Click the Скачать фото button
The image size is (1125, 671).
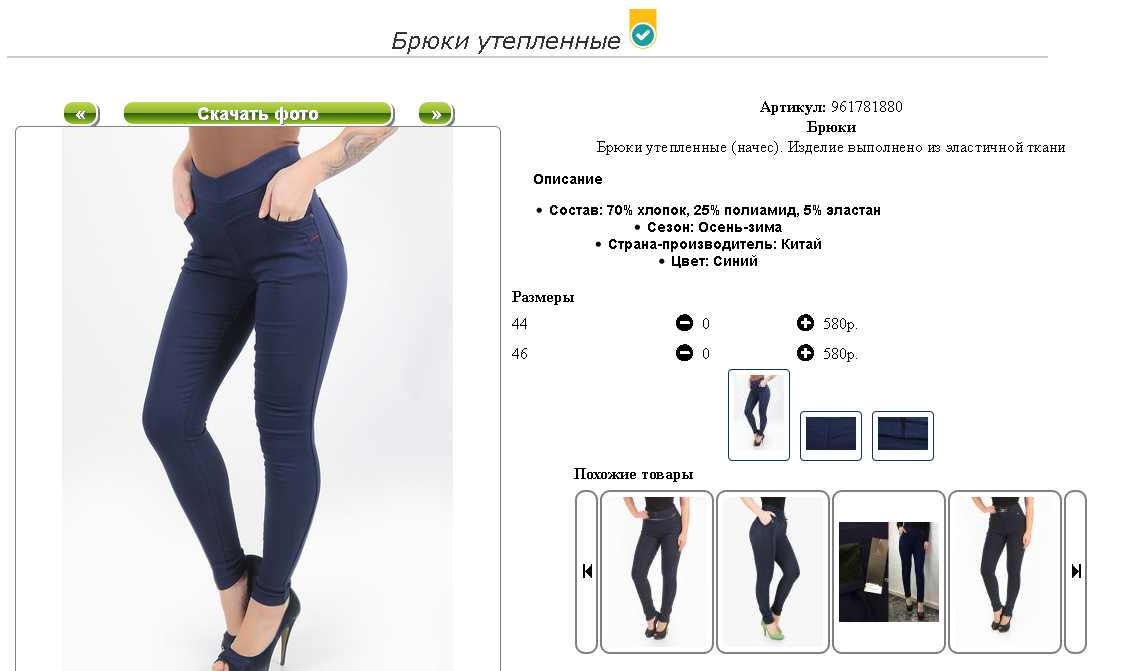coord(258,113)
